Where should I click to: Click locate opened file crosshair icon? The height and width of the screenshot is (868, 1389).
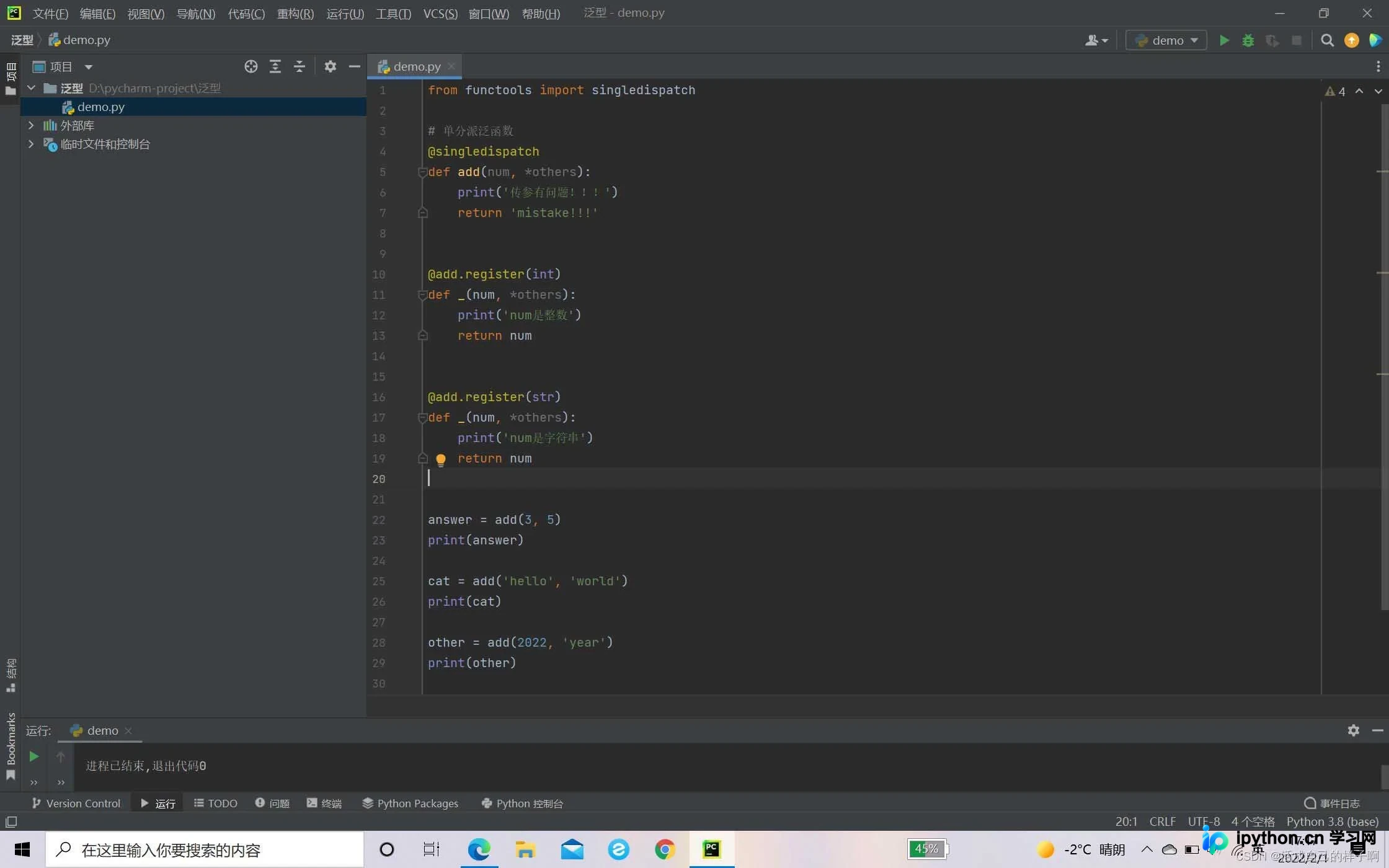click(251, 66)
